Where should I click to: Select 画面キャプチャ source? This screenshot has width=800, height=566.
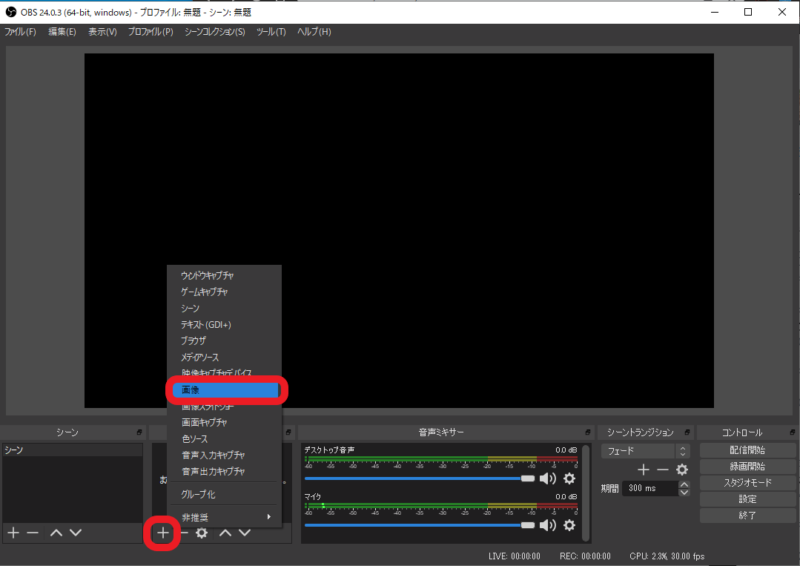click(x=225, y=423)
